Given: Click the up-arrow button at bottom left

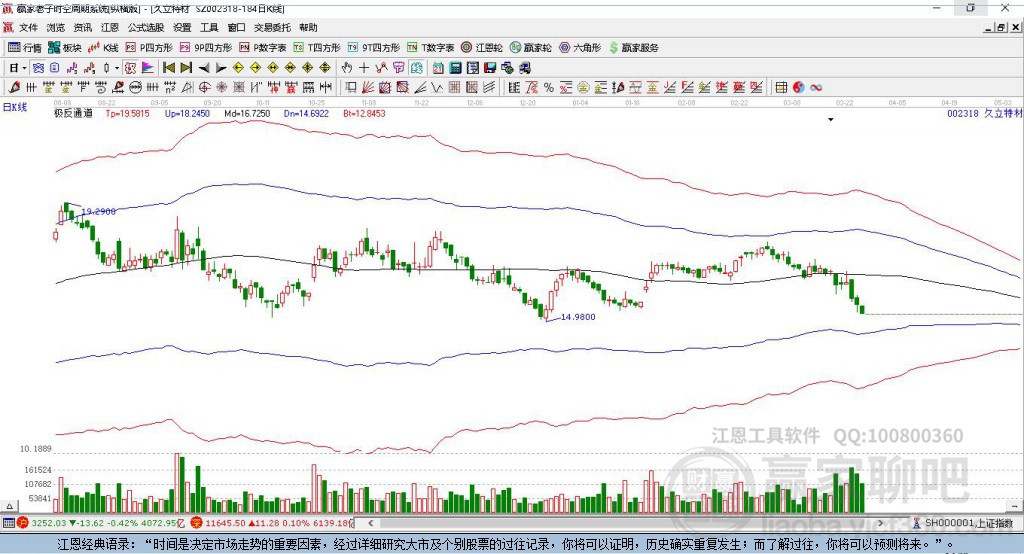Looking at the screenshot, I should 9,506.
